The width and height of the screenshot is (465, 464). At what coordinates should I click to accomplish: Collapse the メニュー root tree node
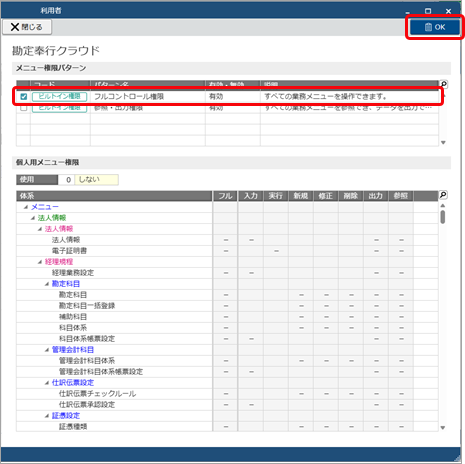(26, 207)
